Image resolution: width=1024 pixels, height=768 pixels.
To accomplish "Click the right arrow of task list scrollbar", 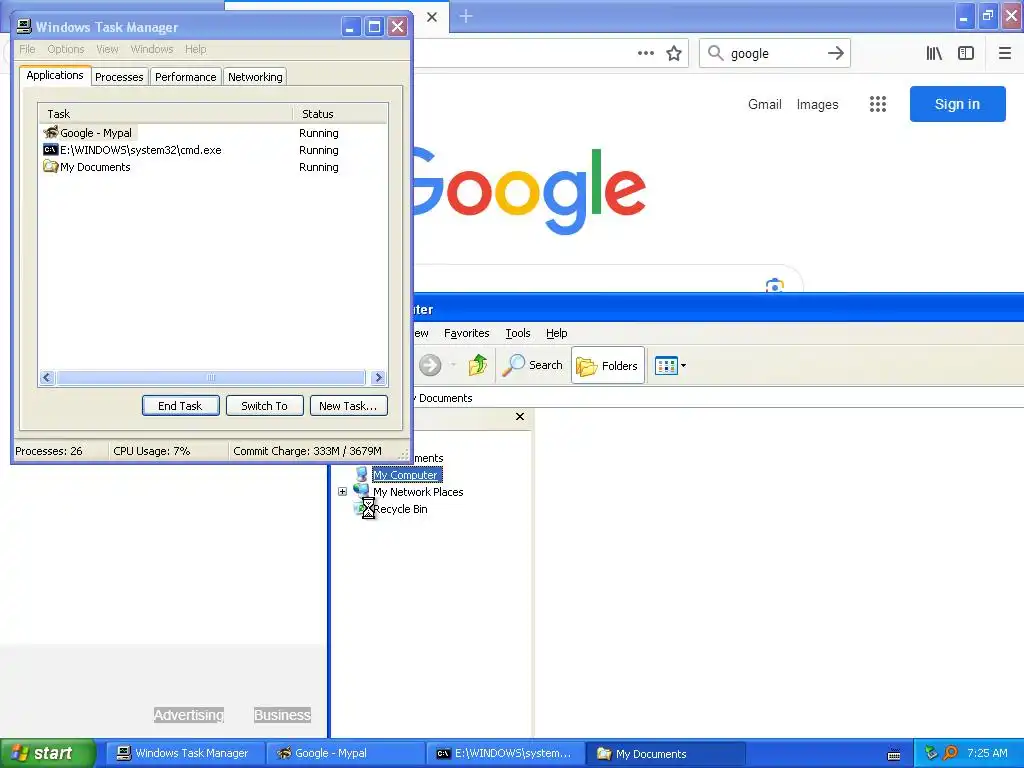I will click(378, 377).
